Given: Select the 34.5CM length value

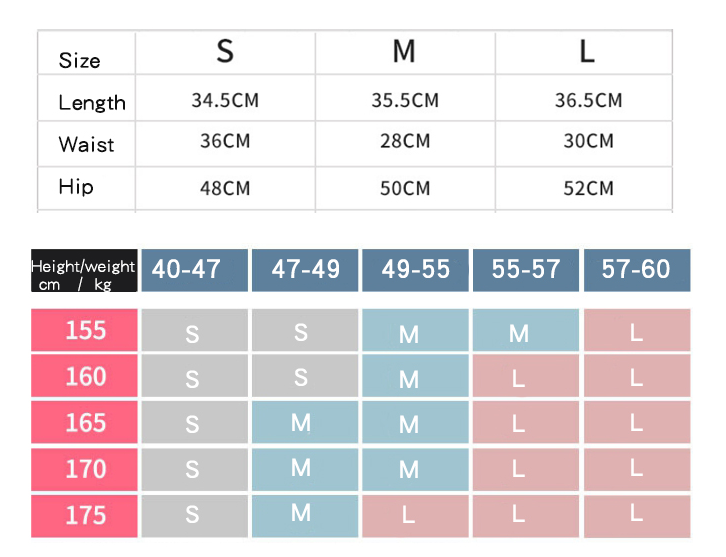Looking at the screenshot, I should [225, 101].
